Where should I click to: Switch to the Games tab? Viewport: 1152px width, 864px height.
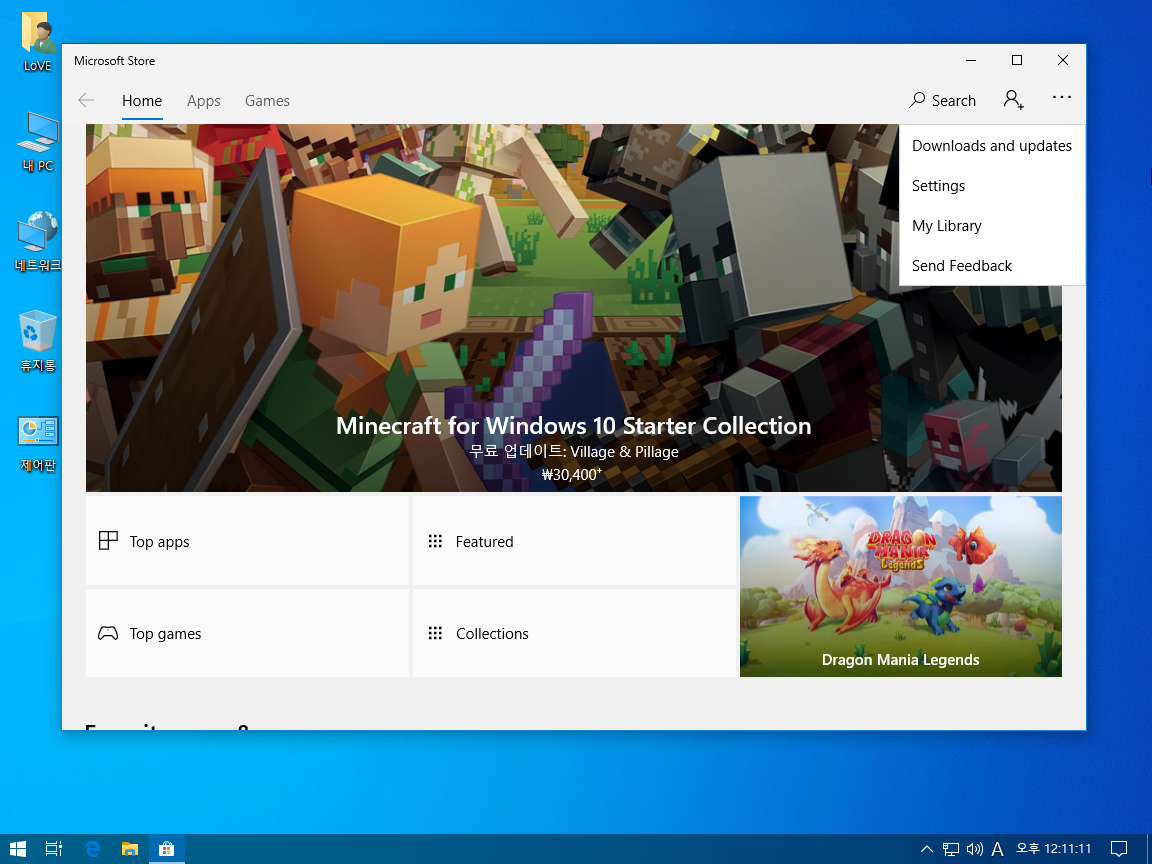coord(267,101)
